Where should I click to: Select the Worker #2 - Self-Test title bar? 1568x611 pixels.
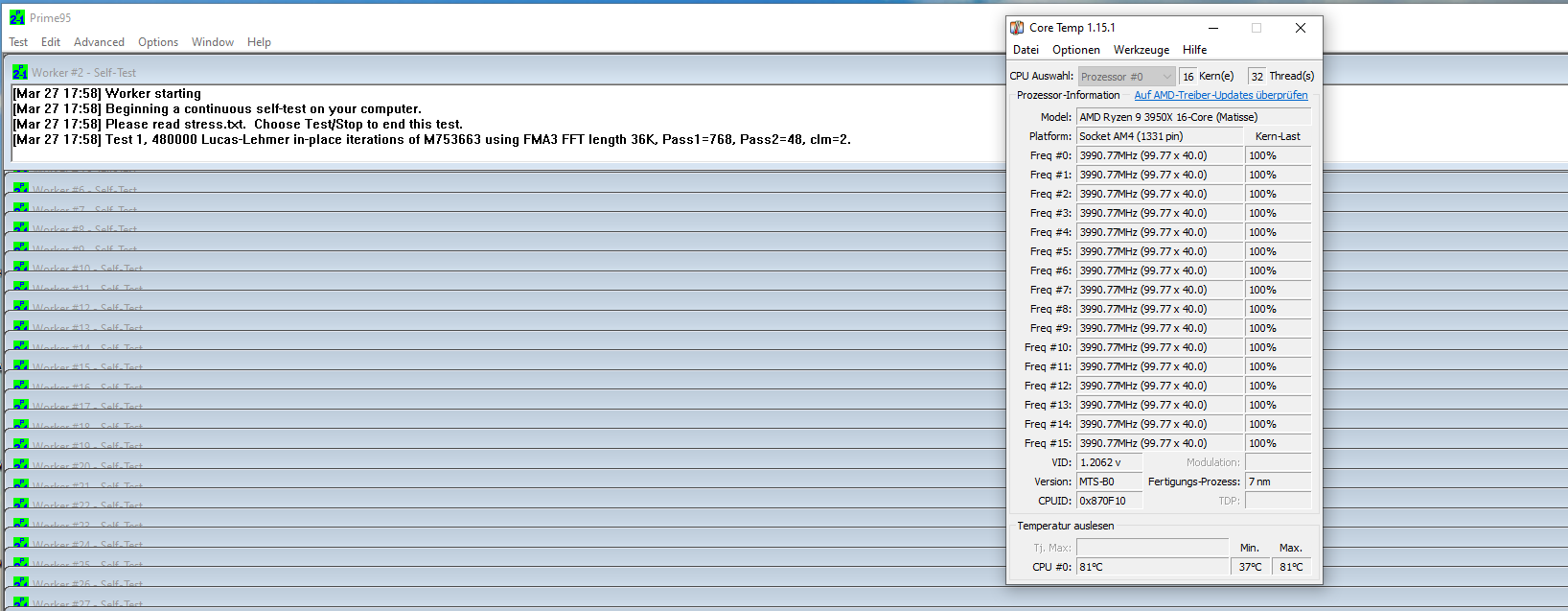pyautogui.click(x=786, y=72)
